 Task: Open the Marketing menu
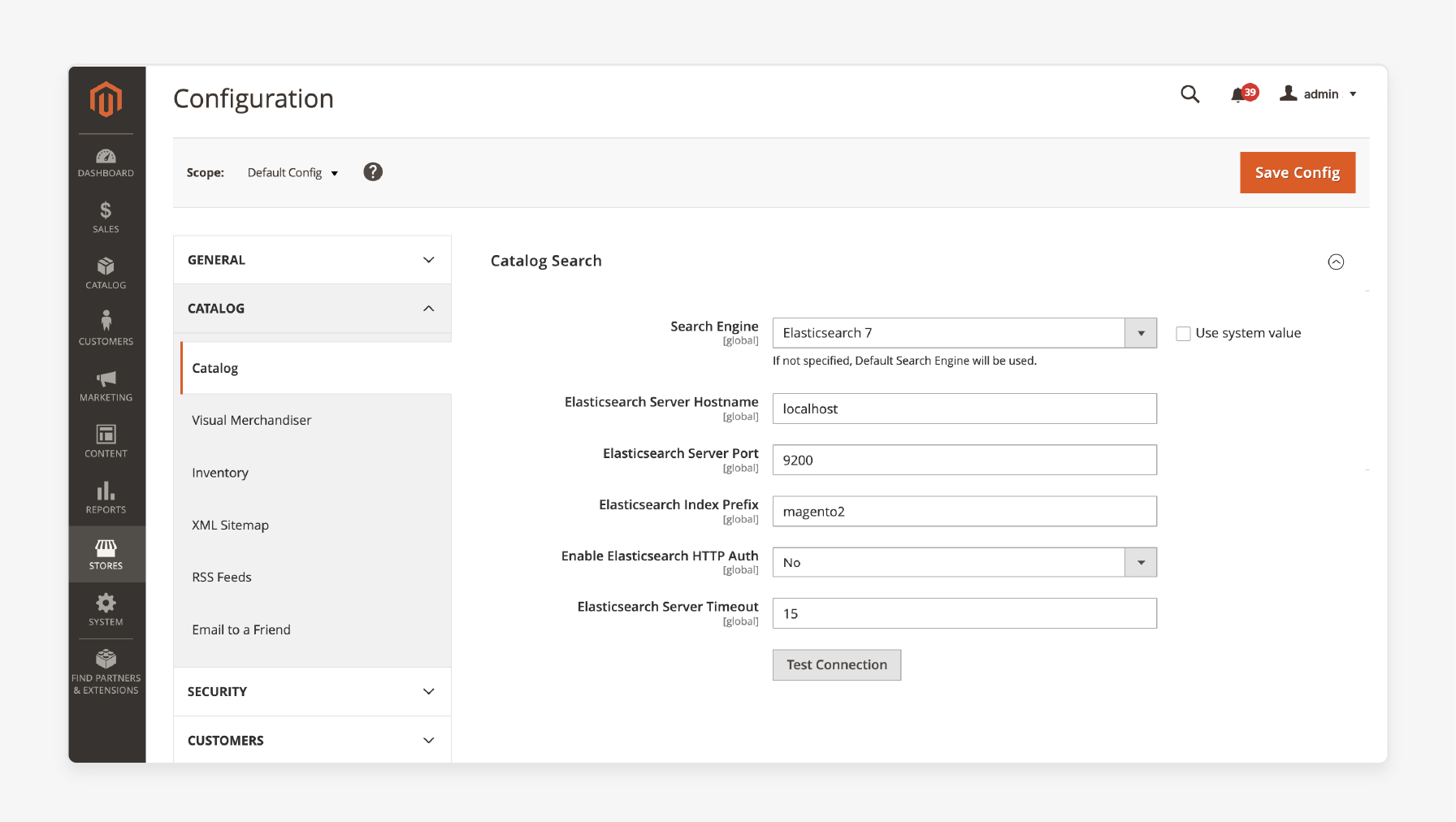click(x=106, y=386)
